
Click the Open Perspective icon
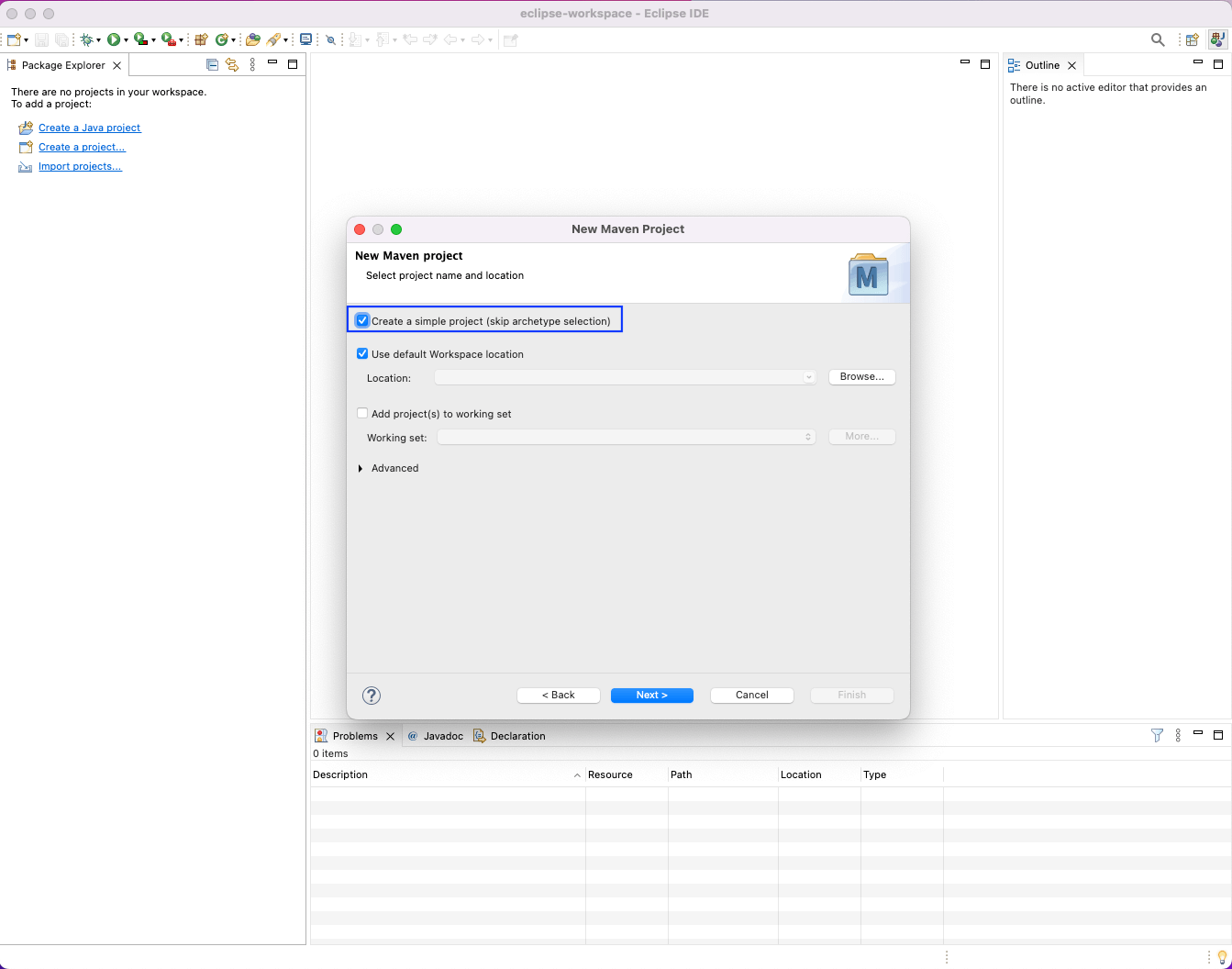pos(1192,39)
